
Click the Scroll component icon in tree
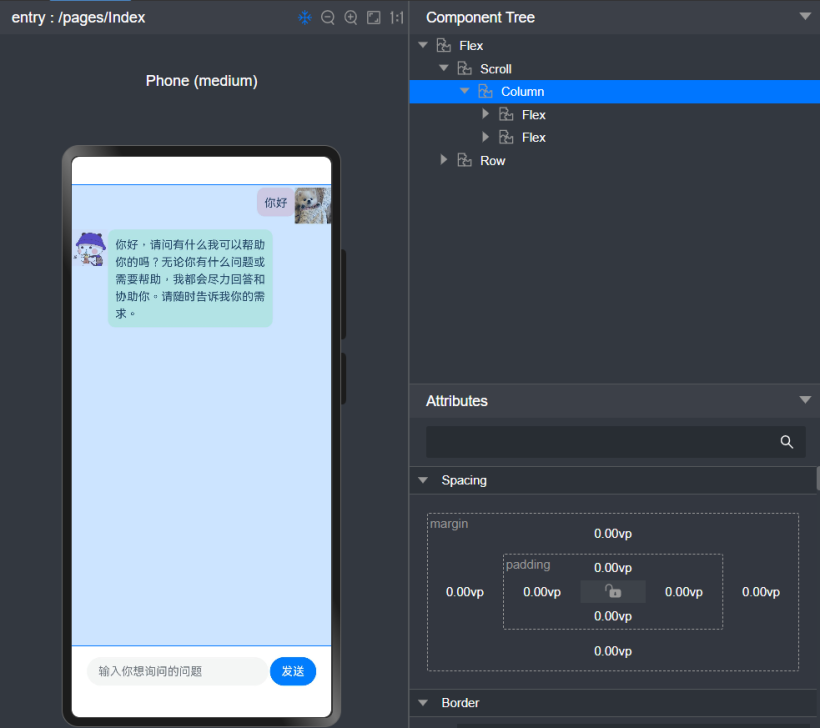pos(464,69)
